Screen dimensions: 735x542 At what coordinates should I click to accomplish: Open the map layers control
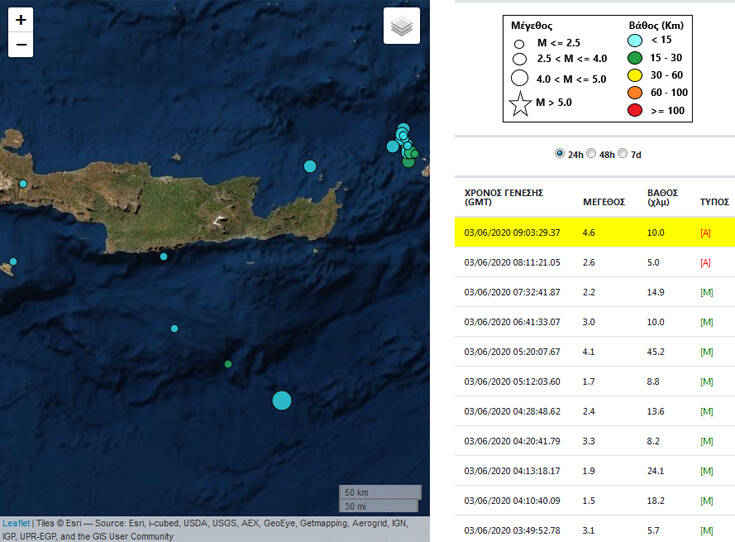(x=402, y=26)
